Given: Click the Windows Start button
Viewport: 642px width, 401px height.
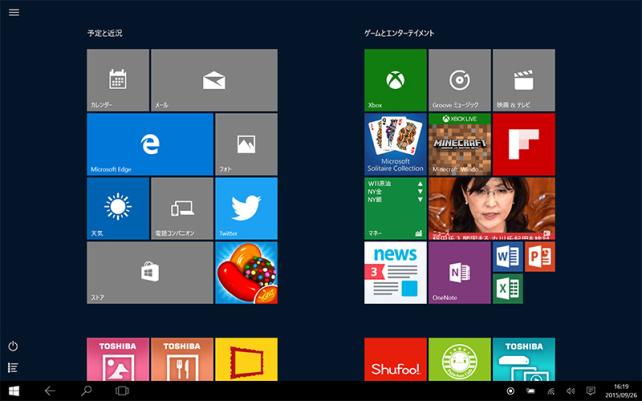Looking at the screenshot, I should point(14,391).
